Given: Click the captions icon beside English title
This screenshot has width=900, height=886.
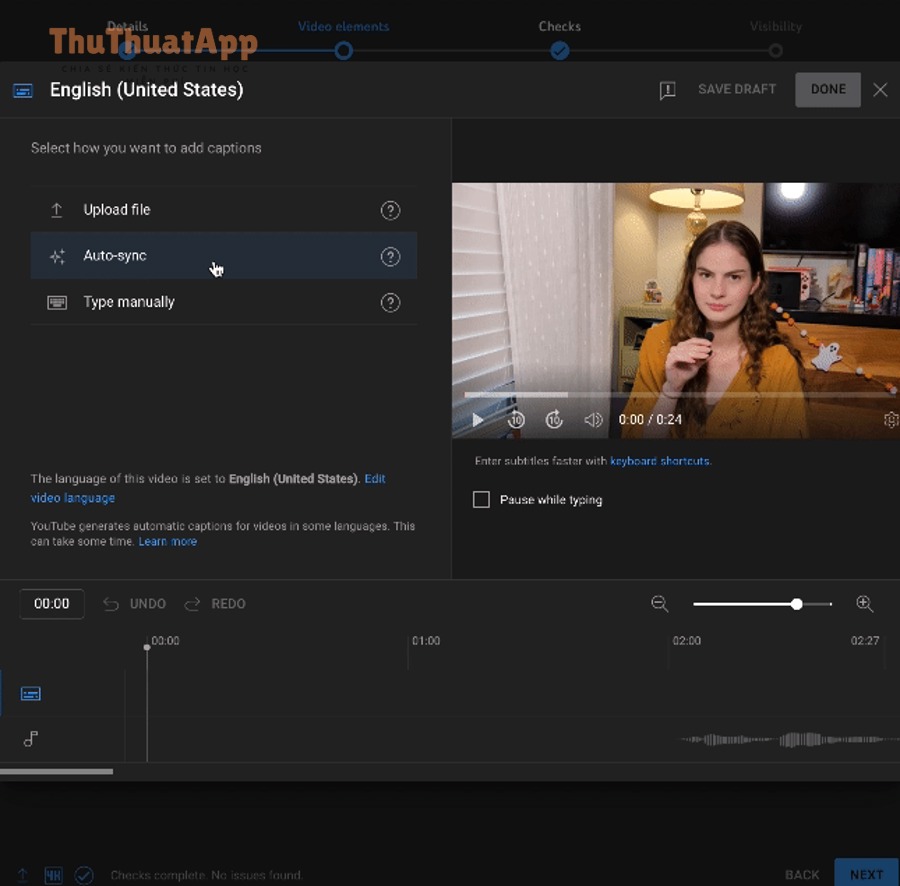Looking at the screenshot, I should point(23,91).
